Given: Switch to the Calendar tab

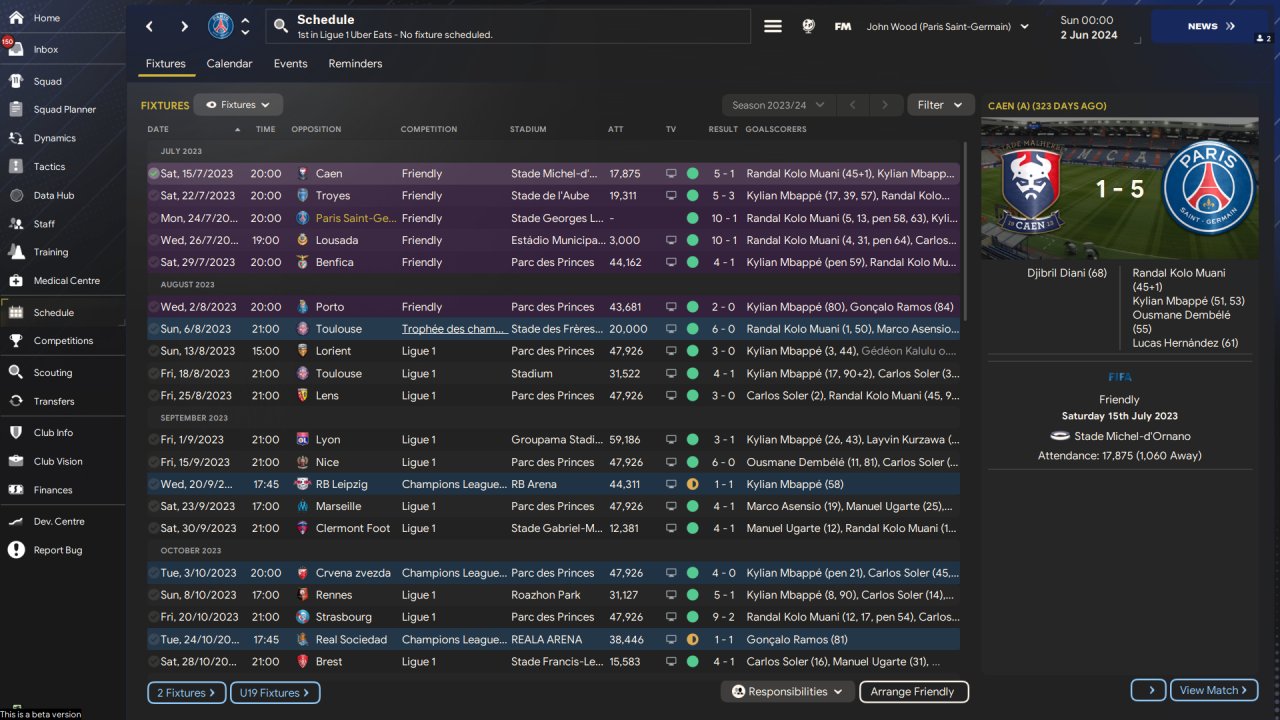Looking at the screenshot, I should [x=229, y=64].
